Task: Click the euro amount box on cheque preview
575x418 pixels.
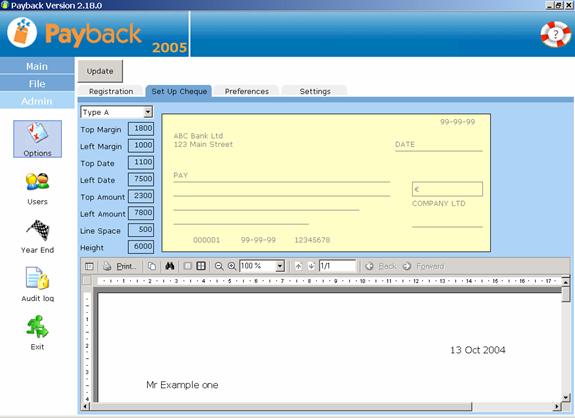Action: 447,189
